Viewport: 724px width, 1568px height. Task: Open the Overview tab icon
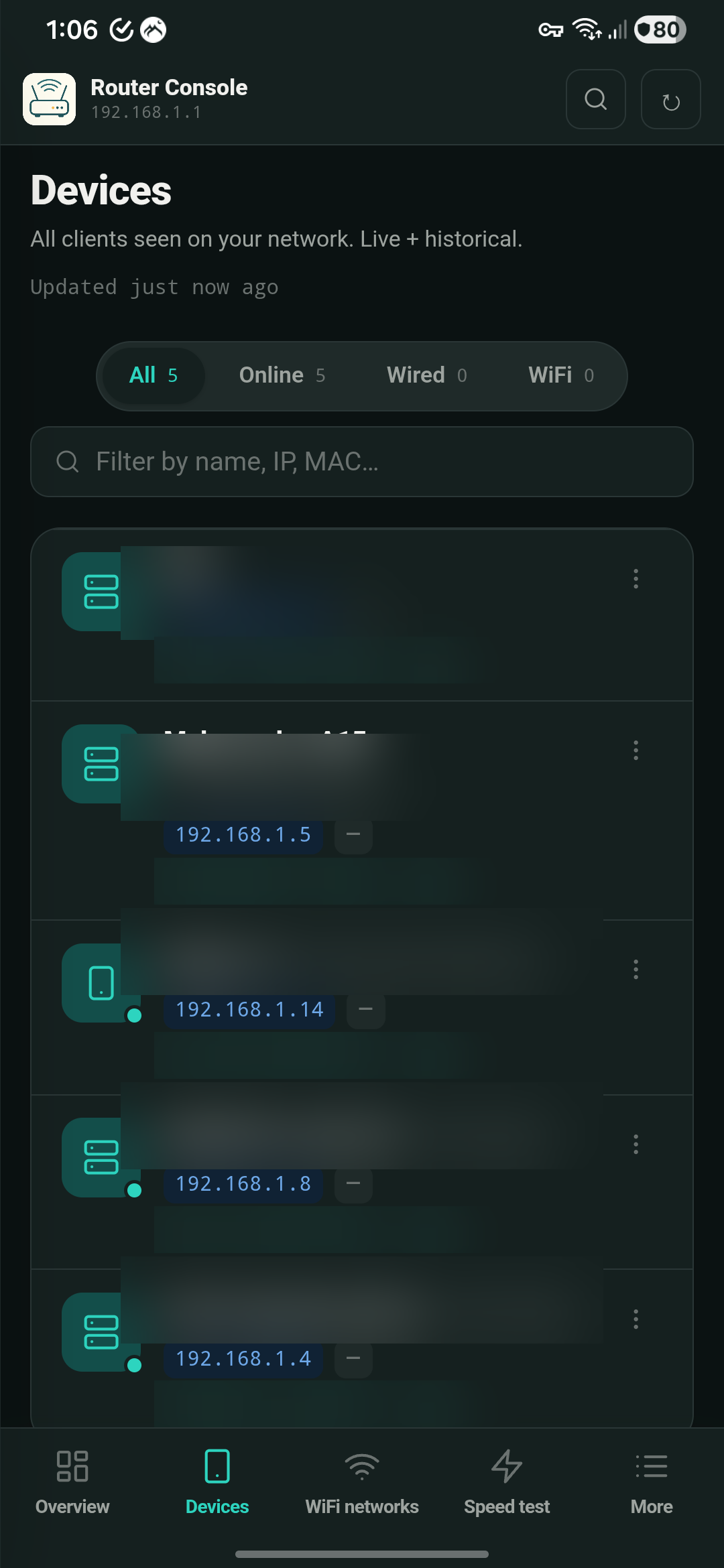tap(72, 1466)
